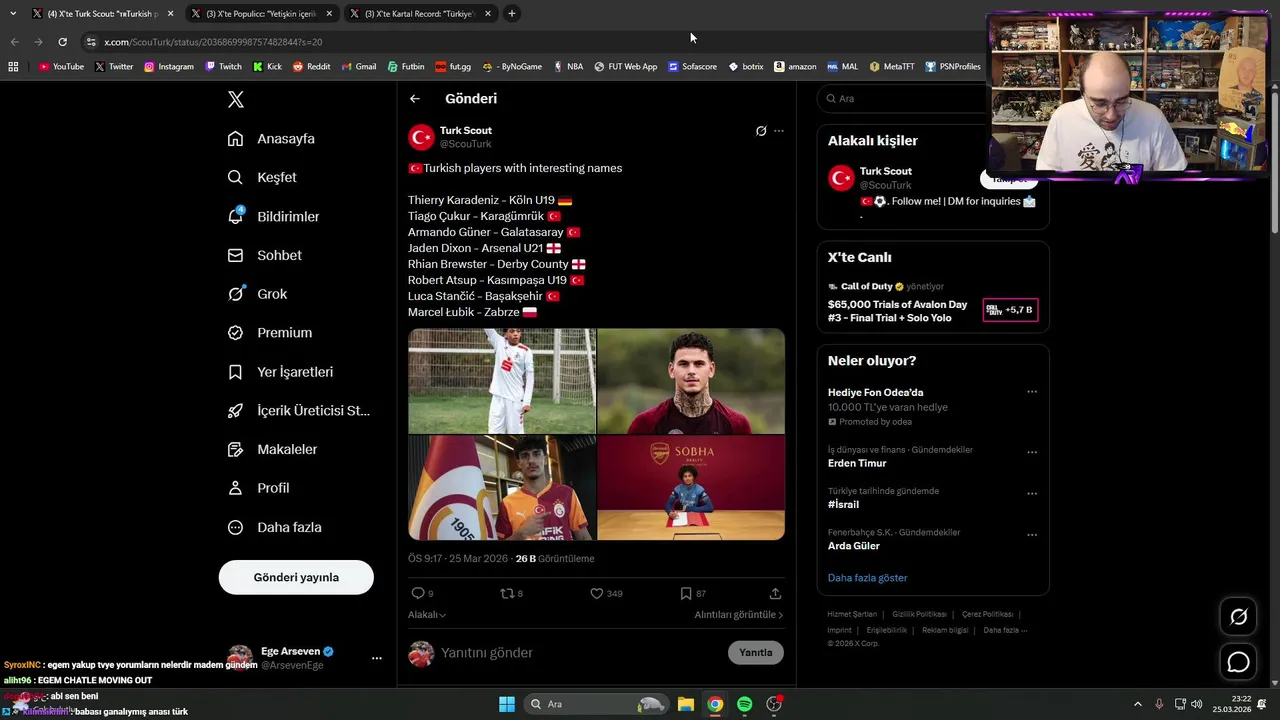
Task: Click the Windows taskbar Ara search box
Action: 595,704
